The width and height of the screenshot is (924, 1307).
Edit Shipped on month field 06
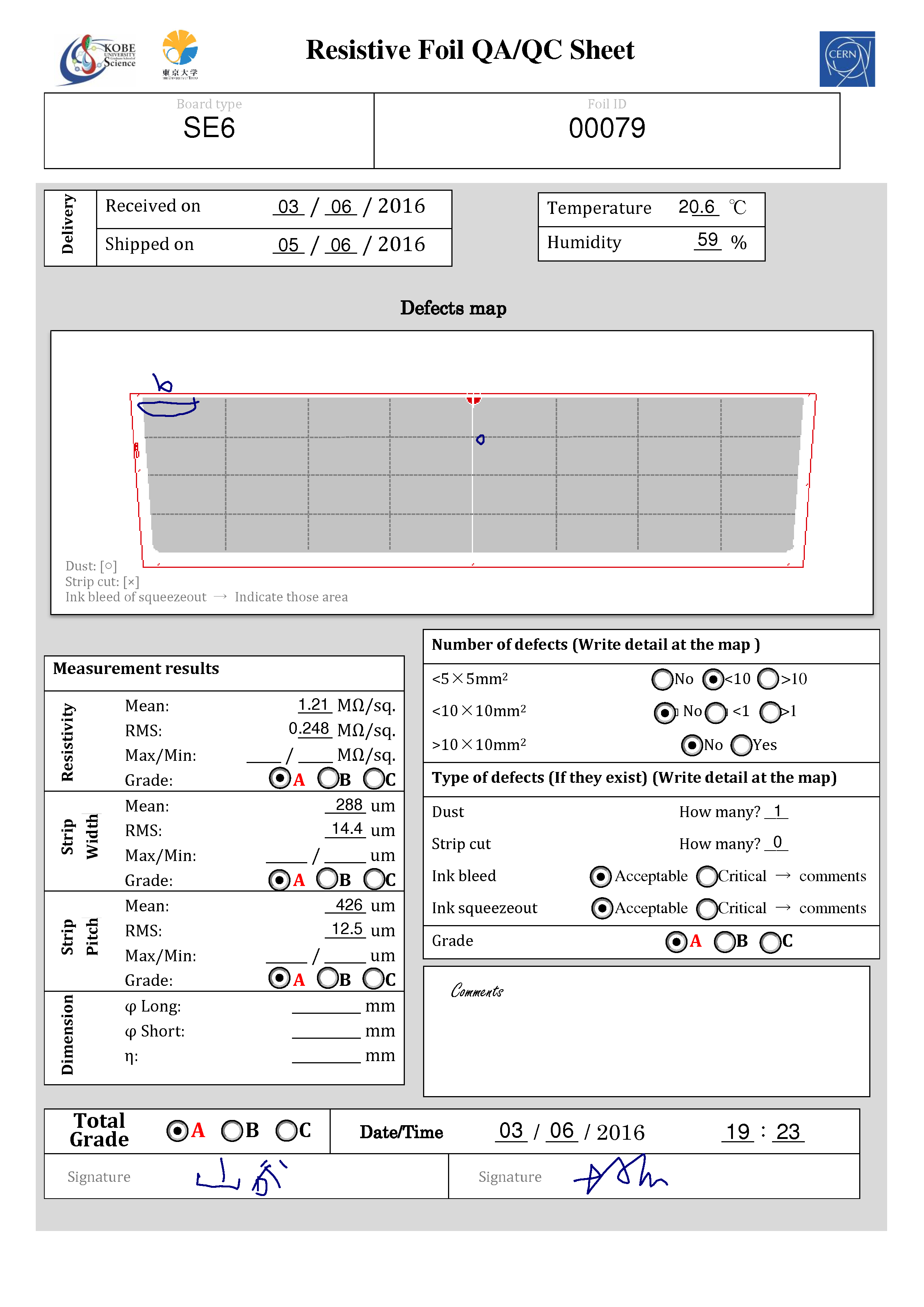coord(341,245)
